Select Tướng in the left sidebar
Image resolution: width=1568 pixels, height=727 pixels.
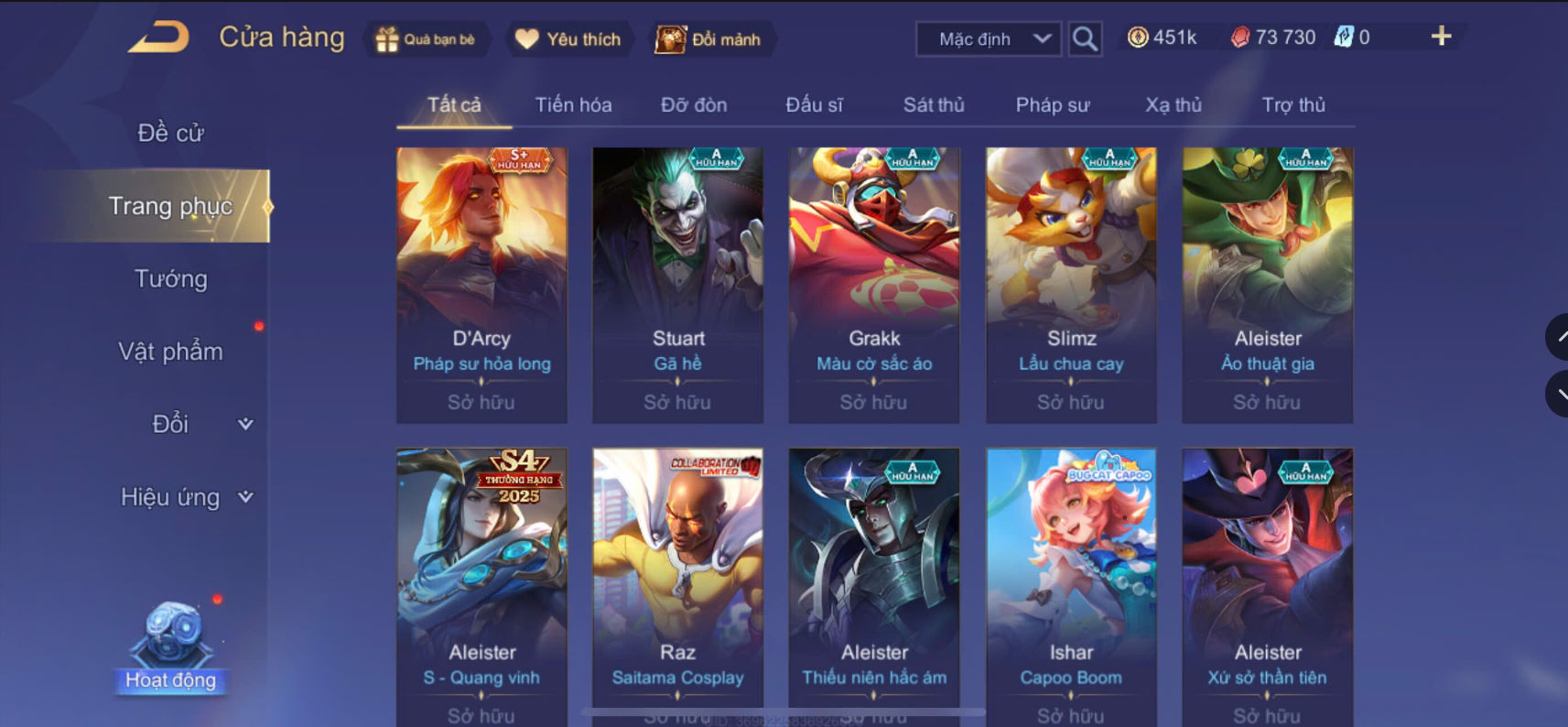(170, 278)
